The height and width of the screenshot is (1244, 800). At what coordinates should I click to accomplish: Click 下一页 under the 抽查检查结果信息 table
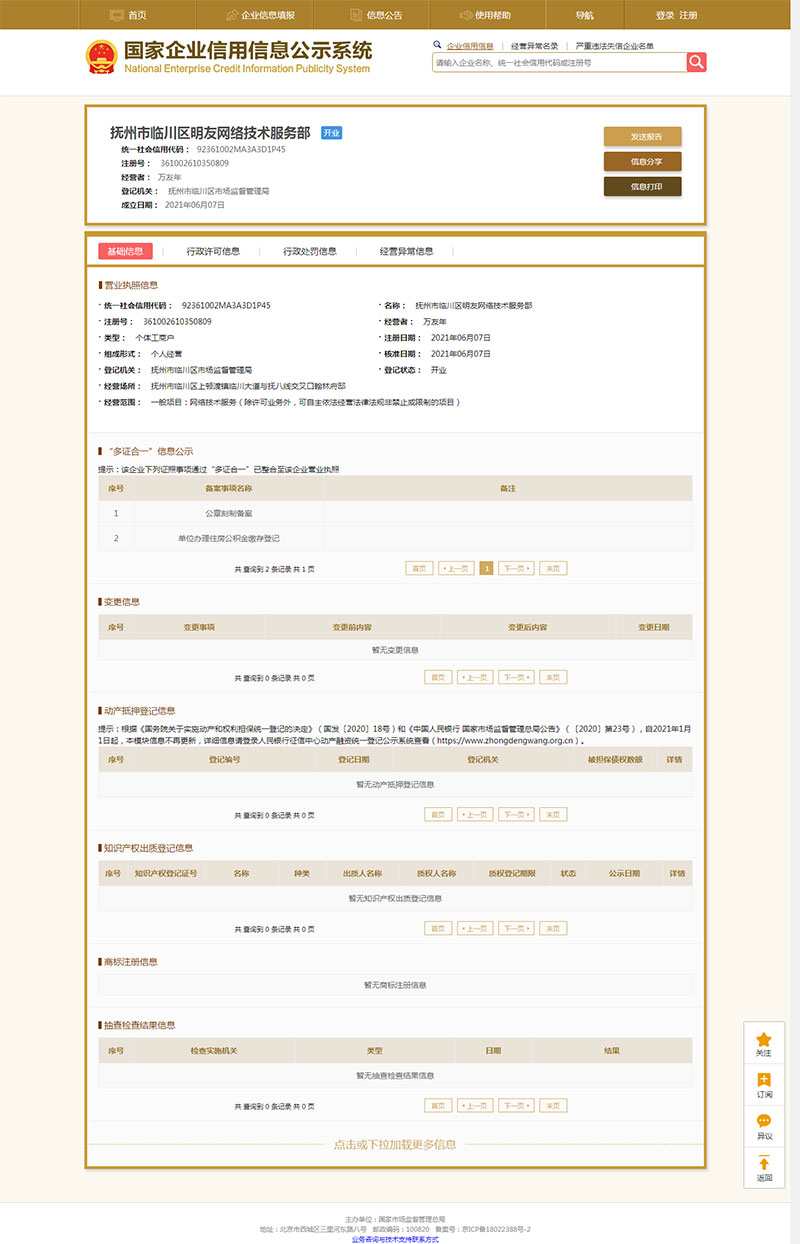tap(516, 1105)
